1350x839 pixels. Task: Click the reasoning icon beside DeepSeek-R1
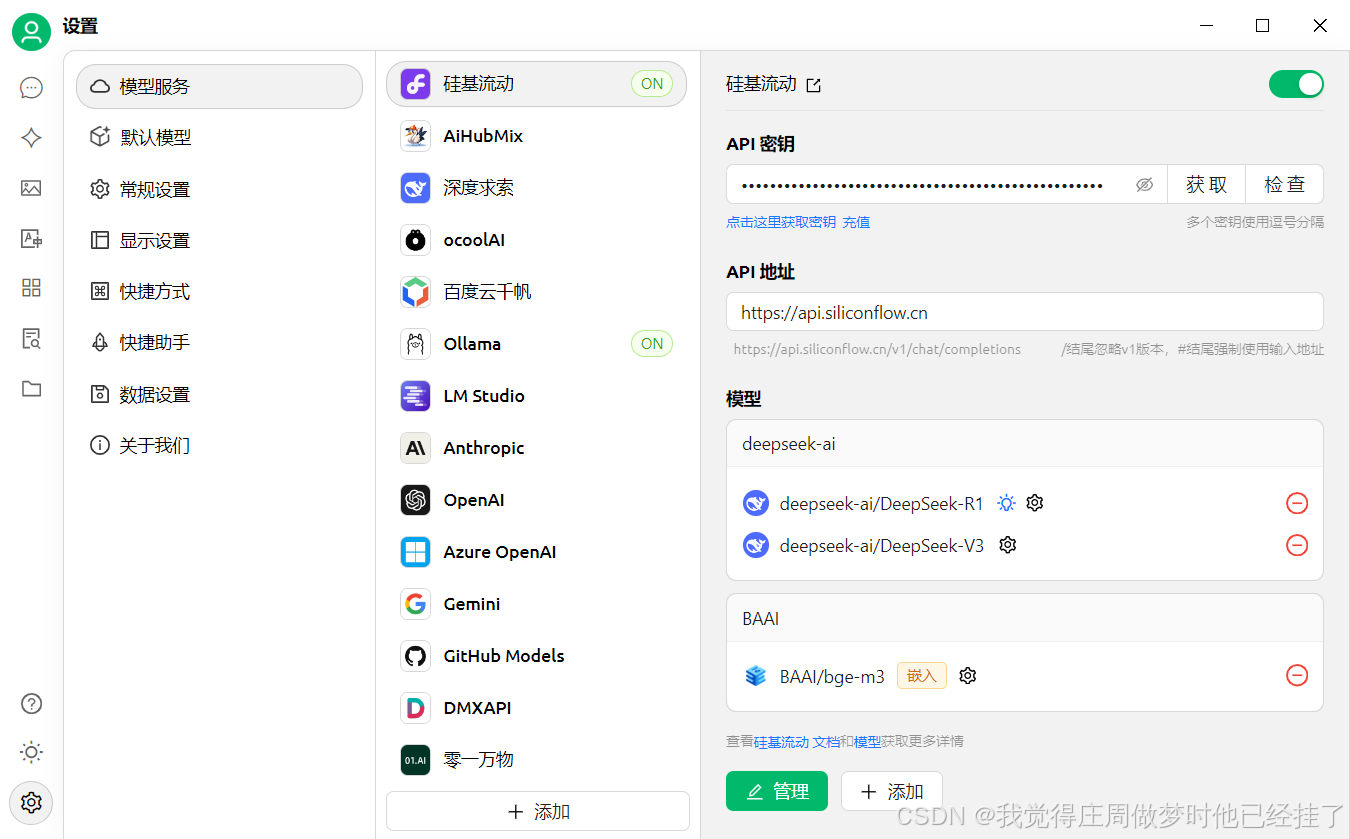[x=1006, y=503]
